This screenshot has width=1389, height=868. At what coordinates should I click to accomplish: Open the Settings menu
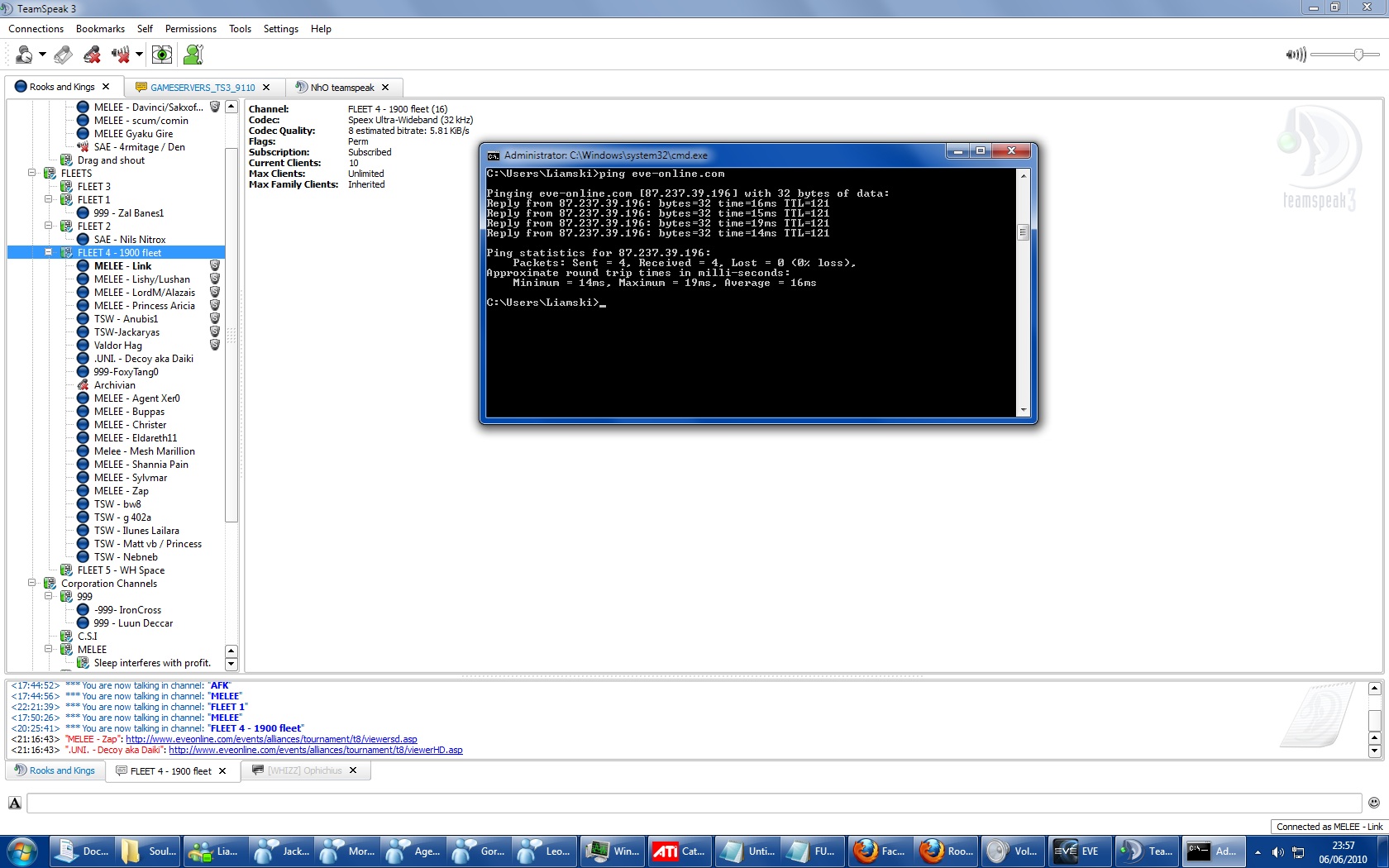click(x=281, y=29)
